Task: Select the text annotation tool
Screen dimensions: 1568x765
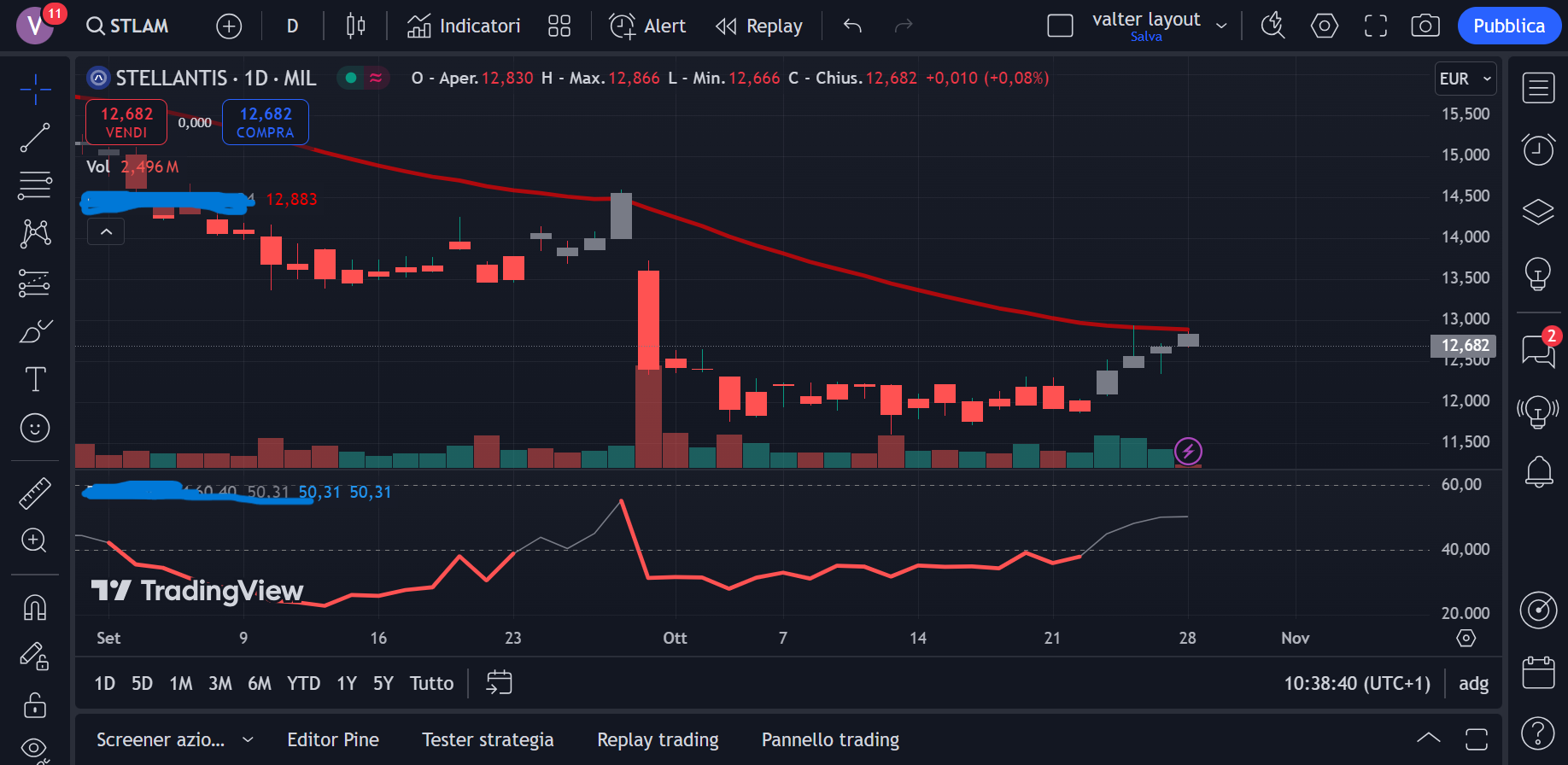Action: pos(35,379)
